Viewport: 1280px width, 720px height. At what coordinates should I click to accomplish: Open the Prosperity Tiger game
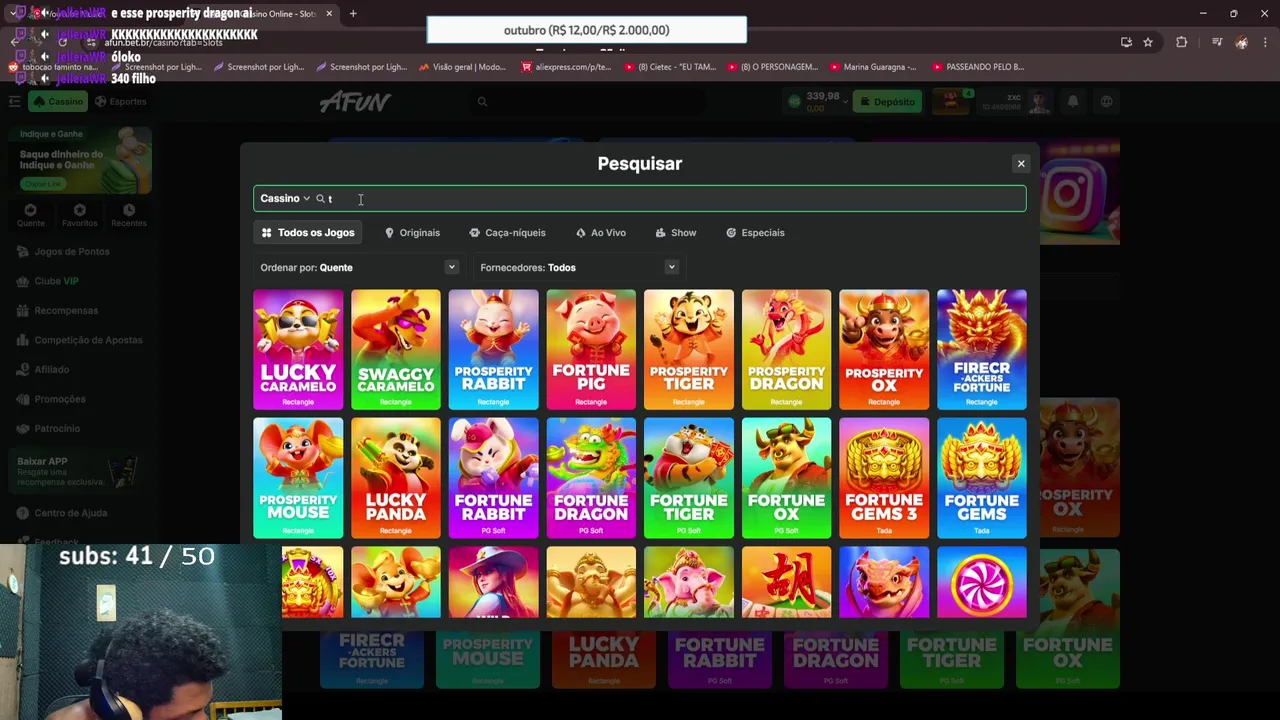point(688,349)
